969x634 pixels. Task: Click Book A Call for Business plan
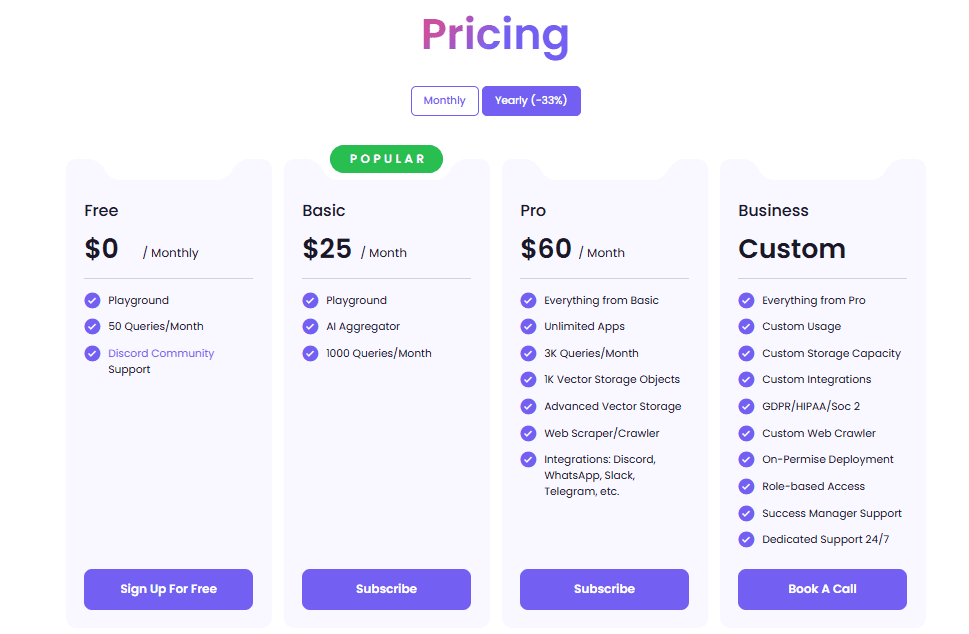tap(822, 589)
